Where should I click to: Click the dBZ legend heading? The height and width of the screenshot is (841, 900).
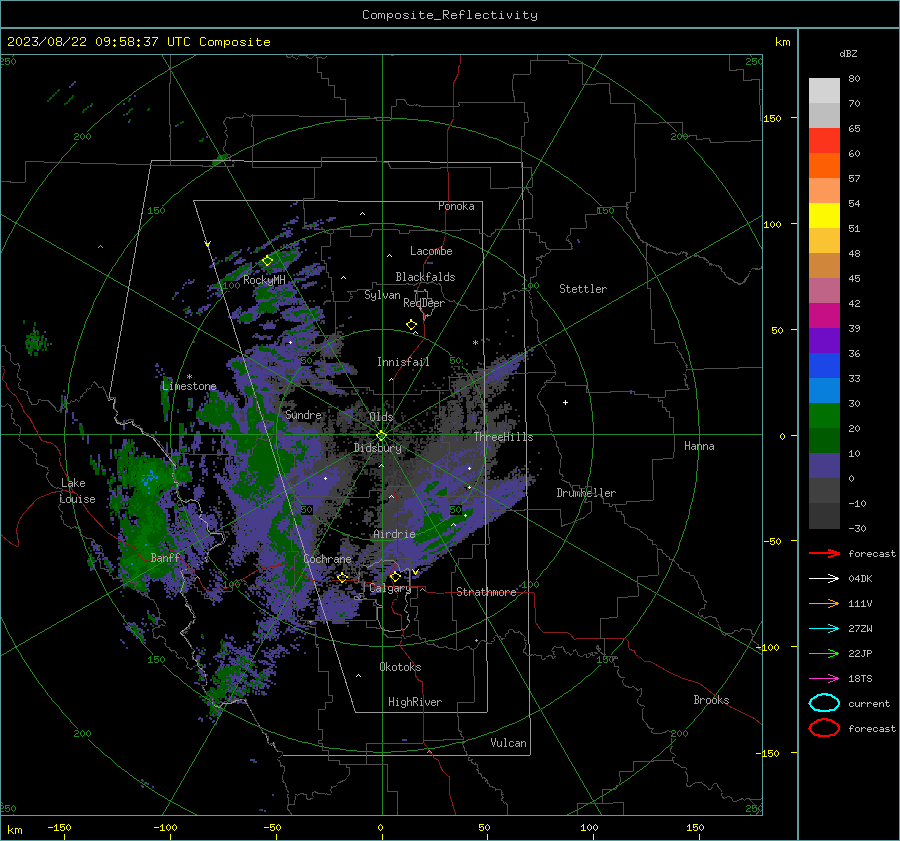pos(848,53)
